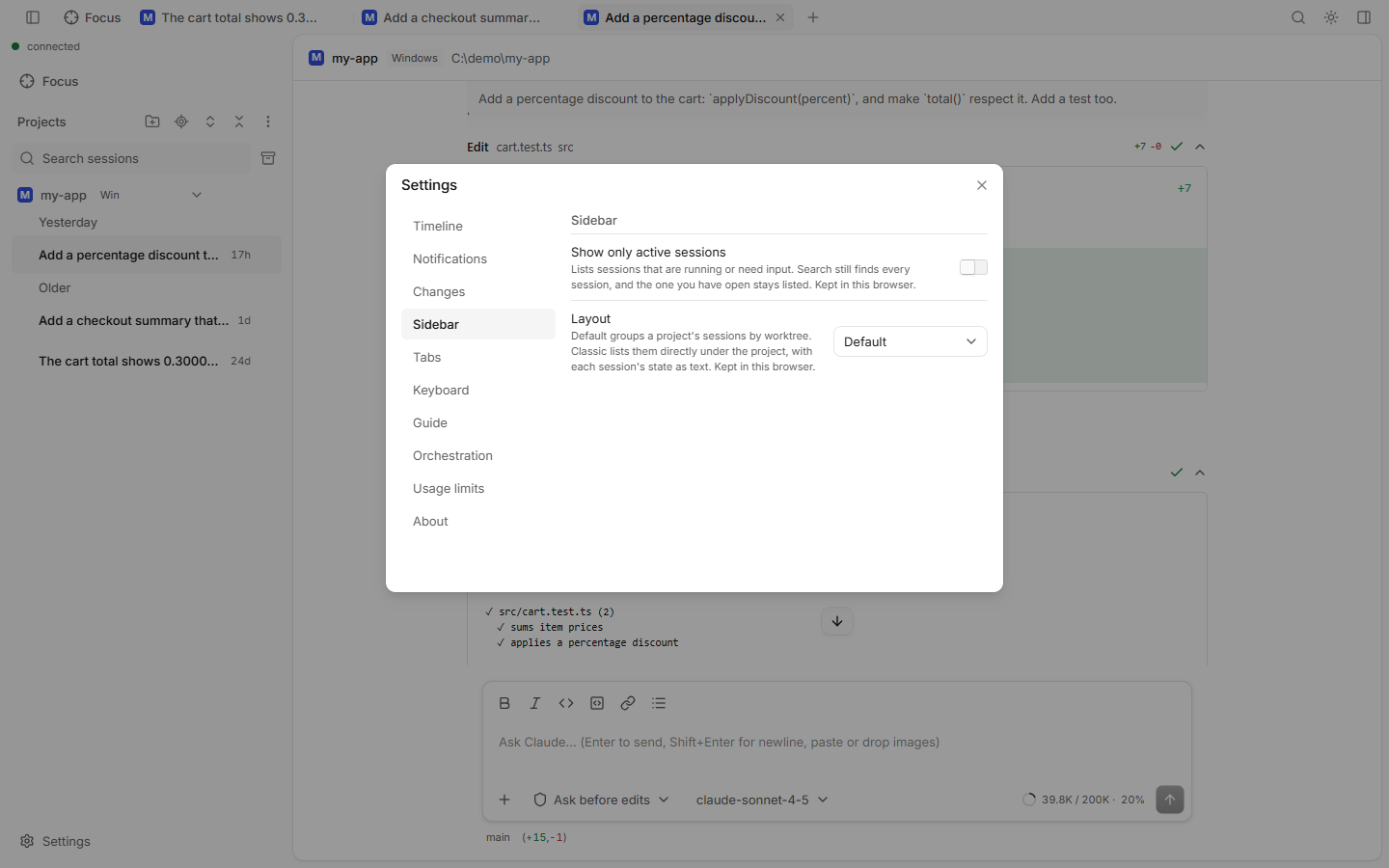
Task: Insert a code block
Action: (x=597, y=703)
